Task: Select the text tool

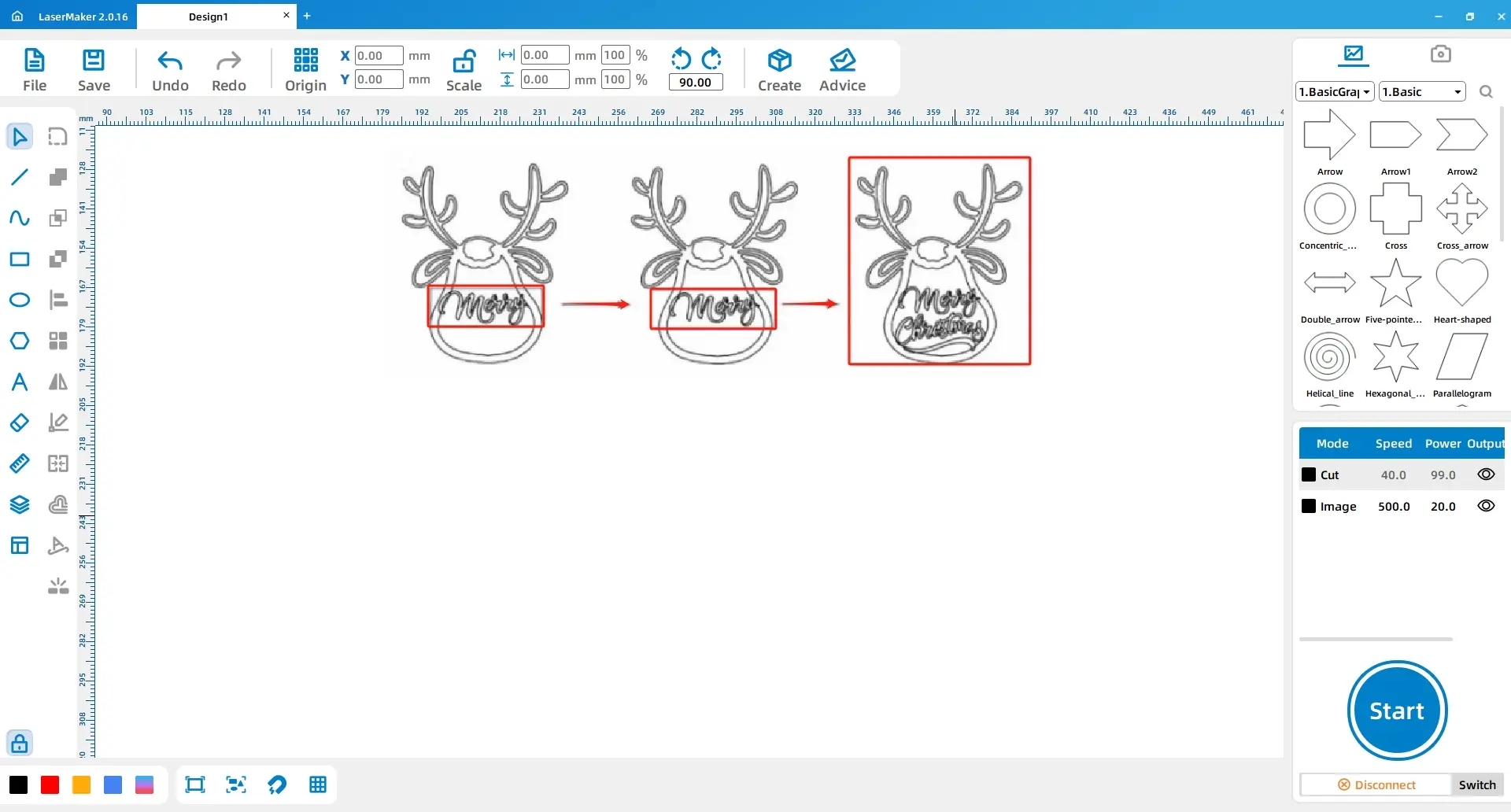Action: (20, 382)
